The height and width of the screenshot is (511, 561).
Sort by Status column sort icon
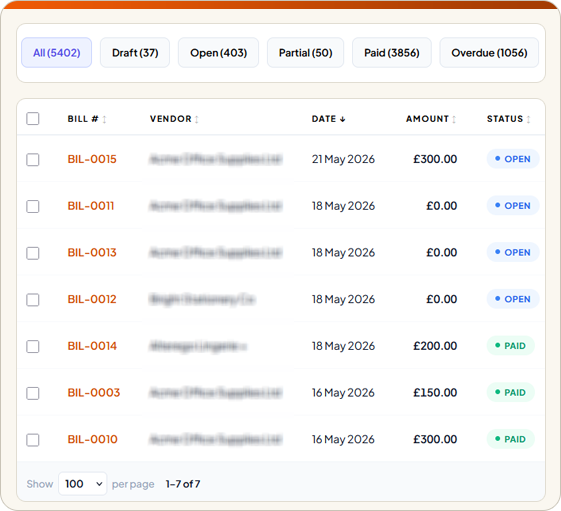point(528,119)
